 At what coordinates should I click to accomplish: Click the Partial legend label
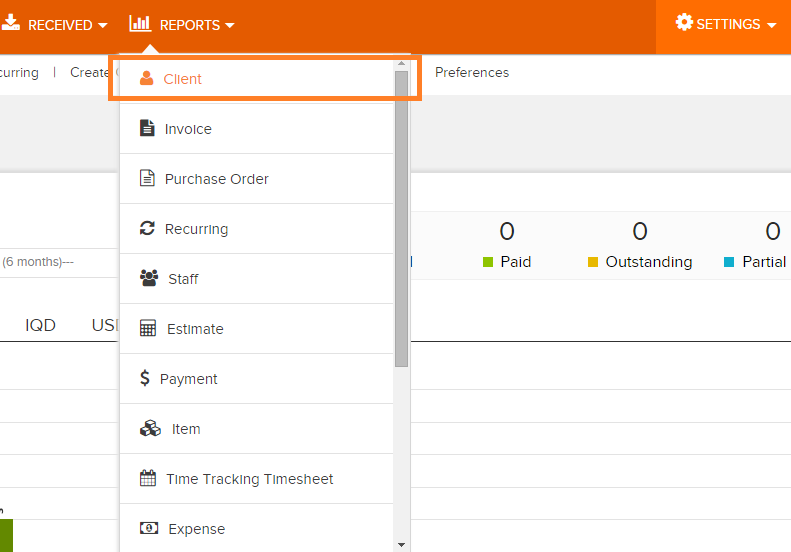(764, 262)
